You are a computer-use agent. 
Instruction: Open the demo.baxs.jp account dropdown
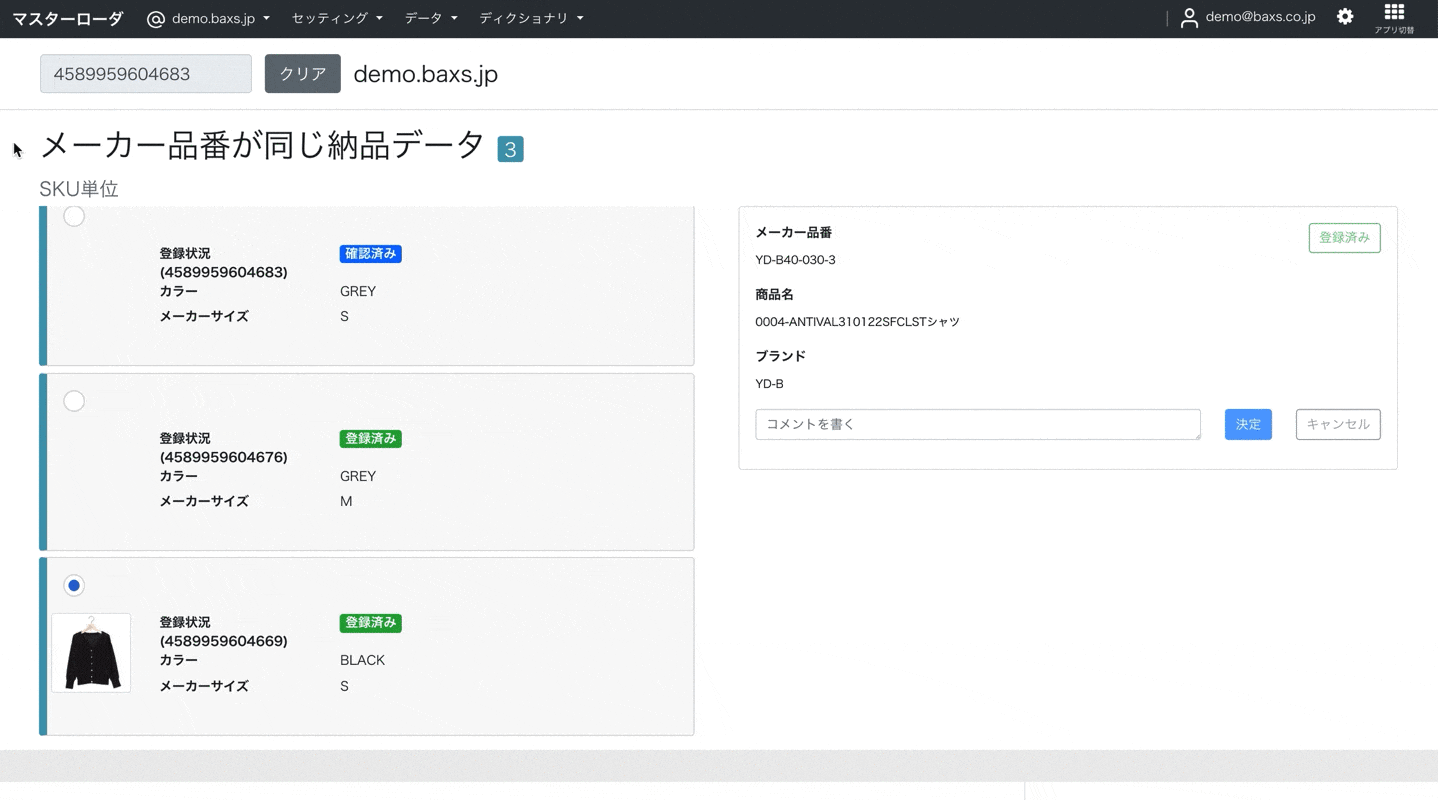tap(209, 17)
